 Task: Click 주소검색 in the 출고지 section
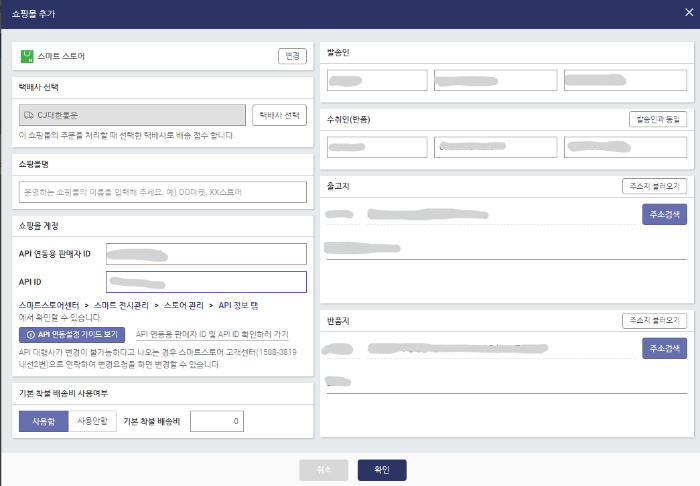click(664, 214)
